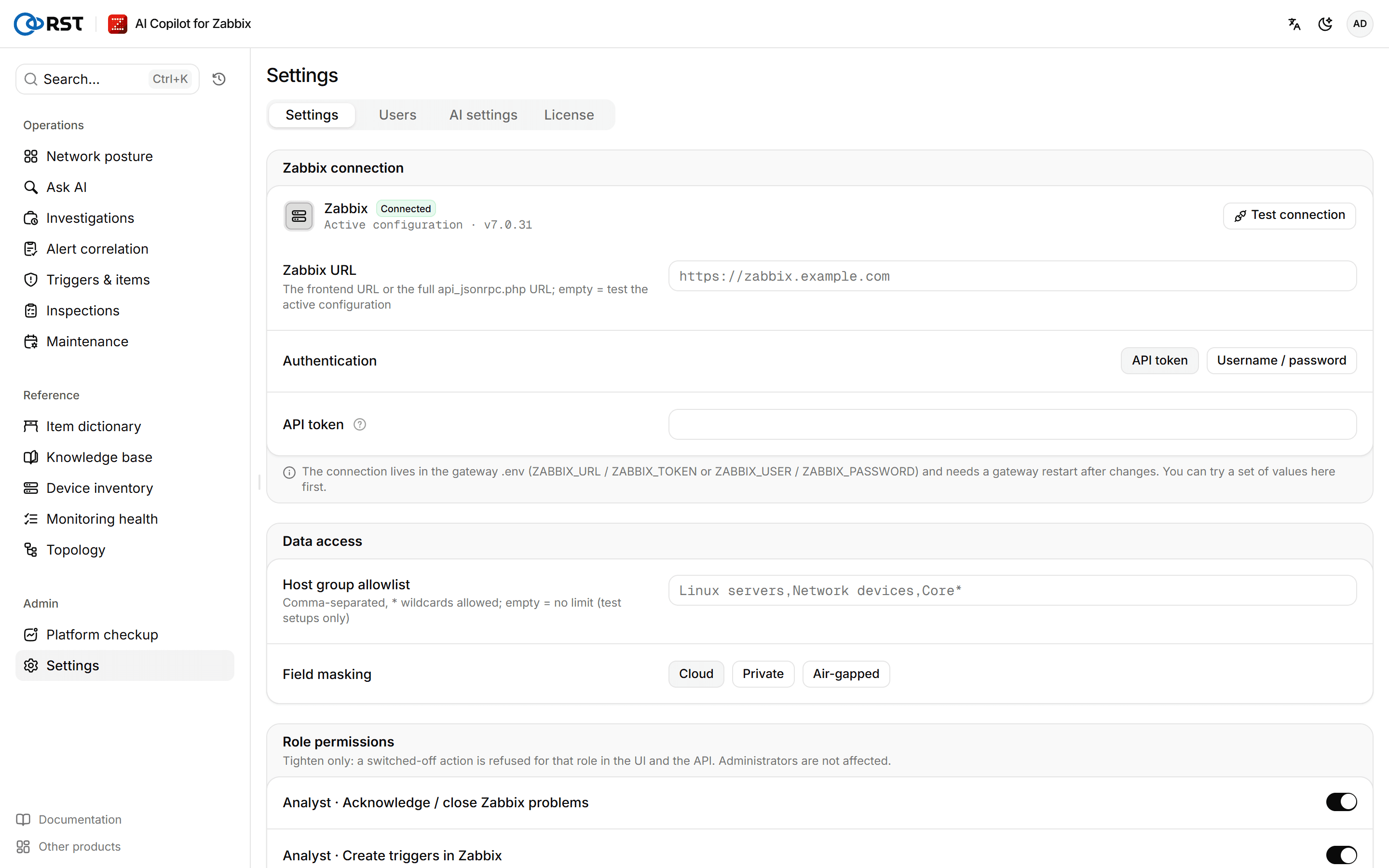Select the Settings tab
This screenshot has height=868, width=1389.
tap(312, 115)
